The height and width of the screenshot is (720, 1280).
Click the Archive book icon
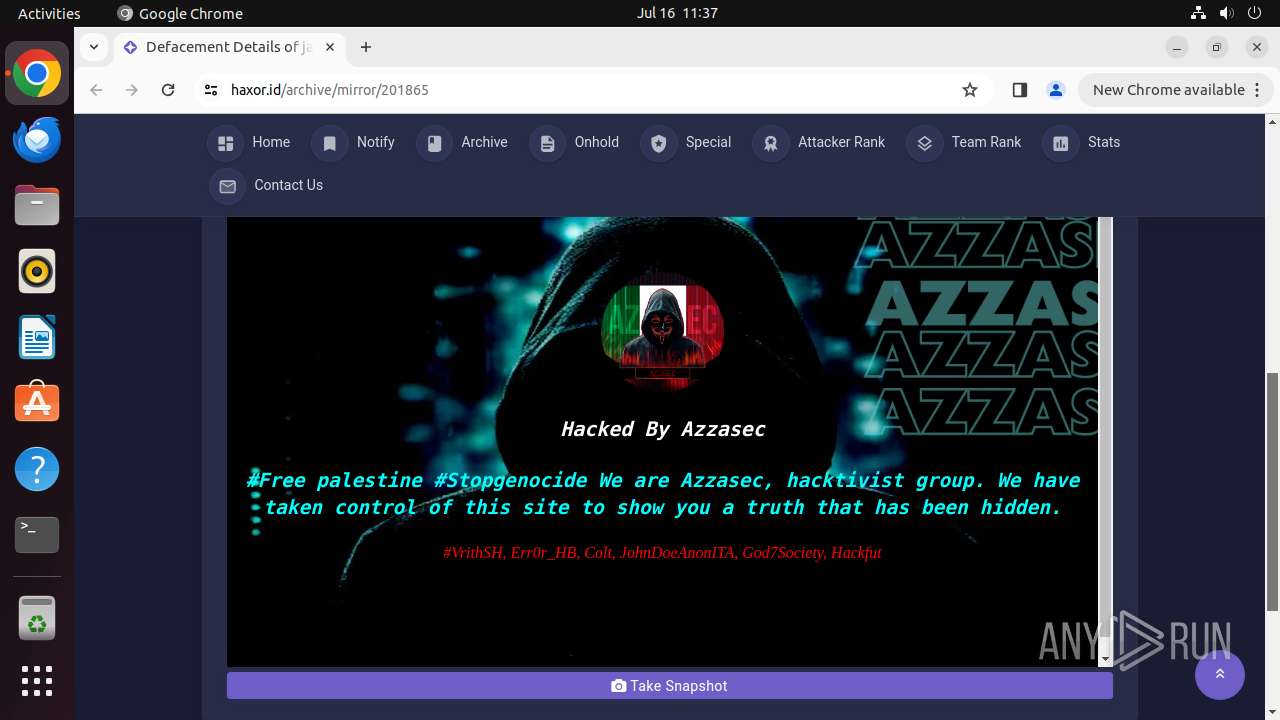434,143
